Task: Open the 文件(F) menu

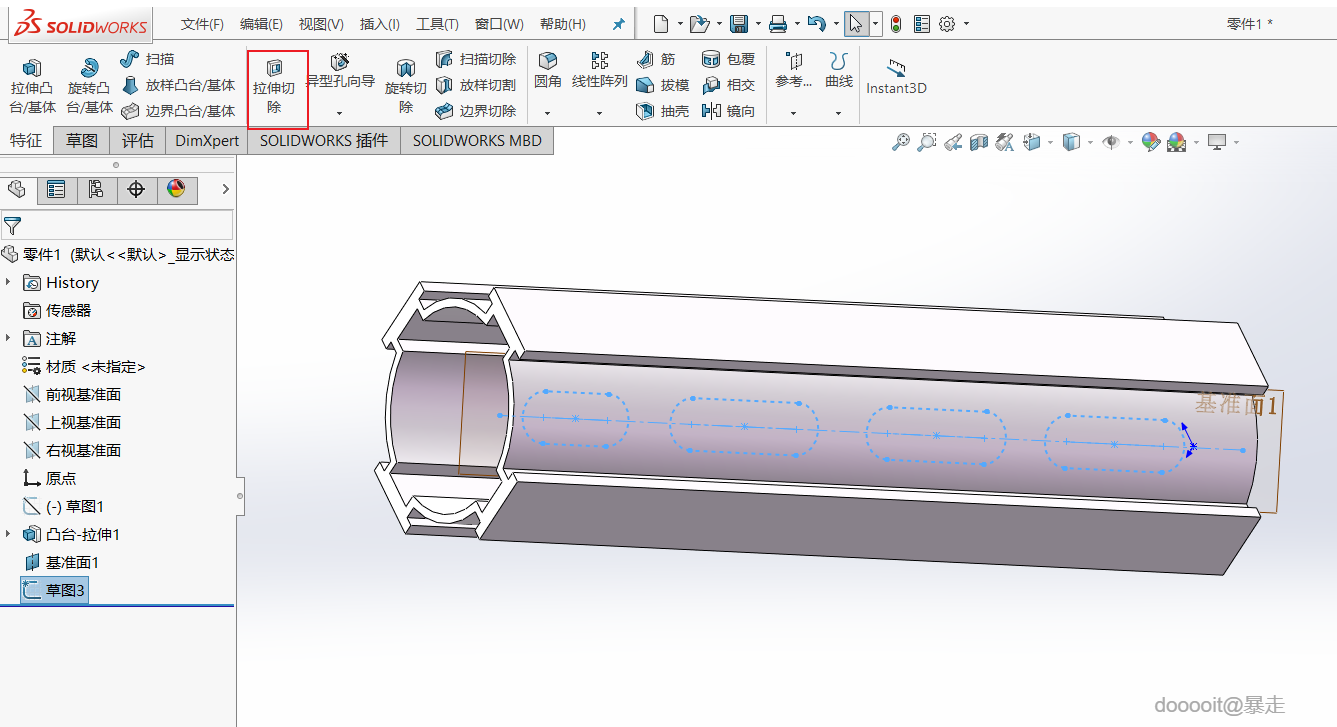Action: click(x=202, y=24)
